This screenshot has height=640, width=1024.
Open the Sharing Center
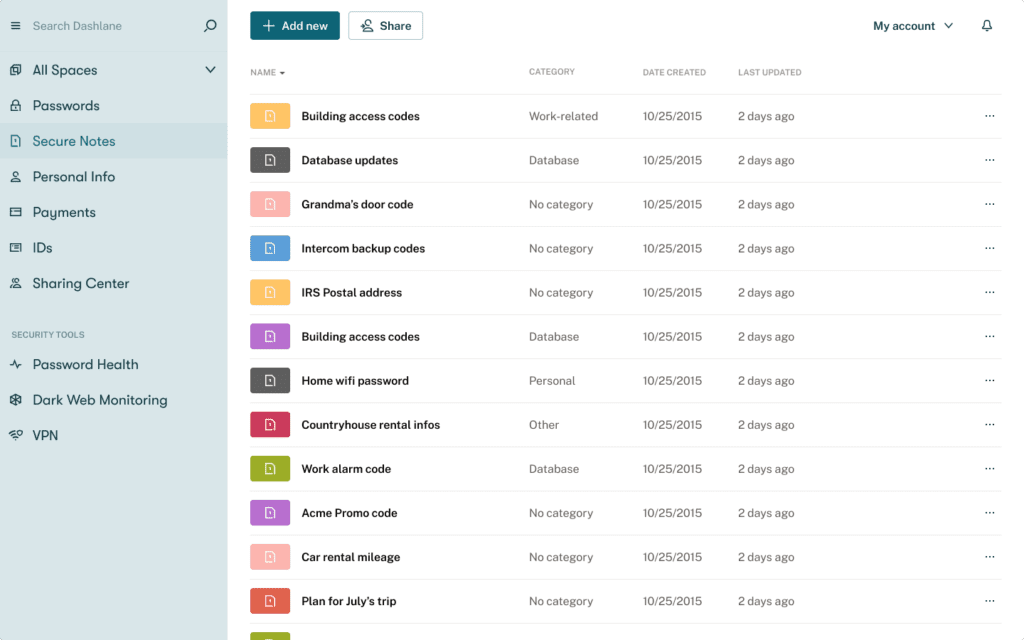[80, 283]
